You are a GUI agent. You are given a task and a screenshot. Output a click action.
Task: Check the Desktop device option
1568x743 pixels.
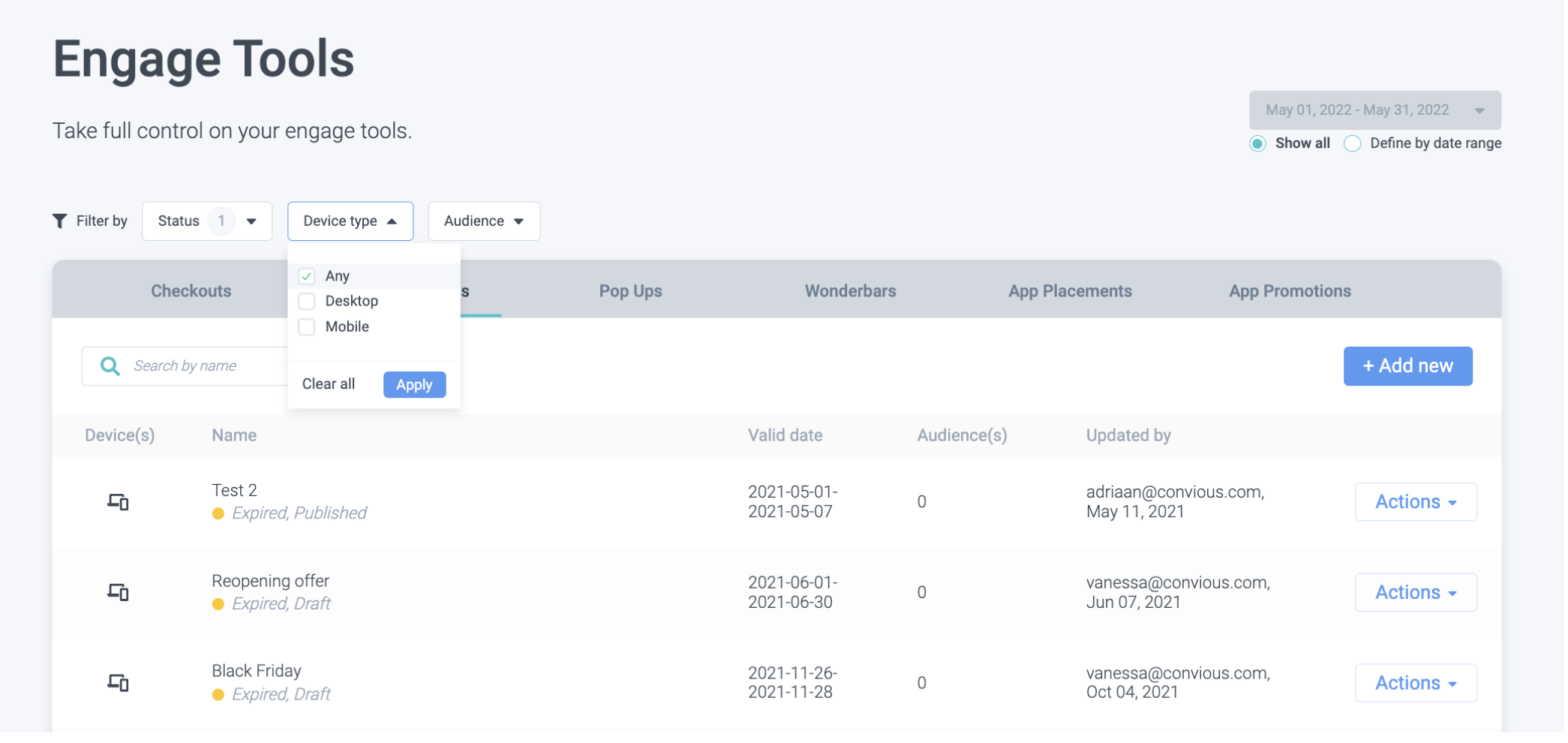(307, 301)
